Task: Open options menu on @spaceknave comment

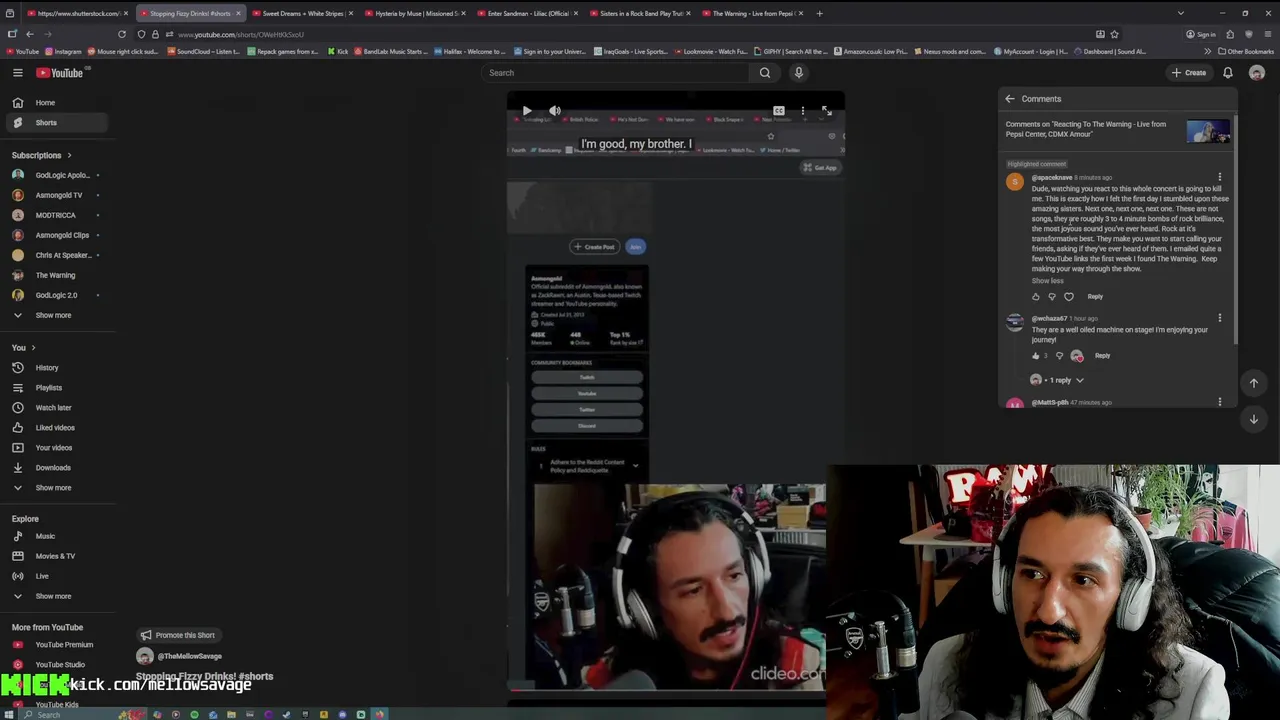Action: [x=1219, y=177]
